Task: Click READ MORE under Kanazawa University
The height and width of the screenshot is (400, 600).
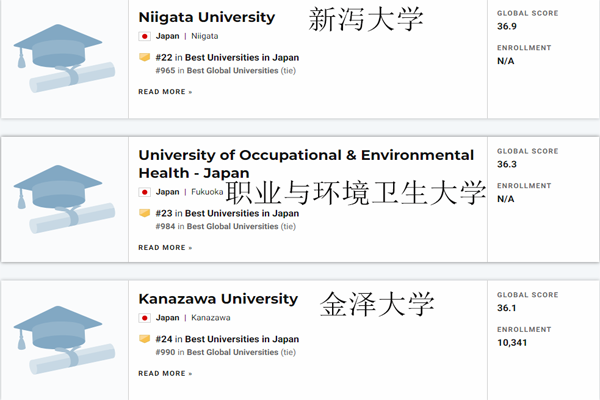Action: [x=165, y=373]
